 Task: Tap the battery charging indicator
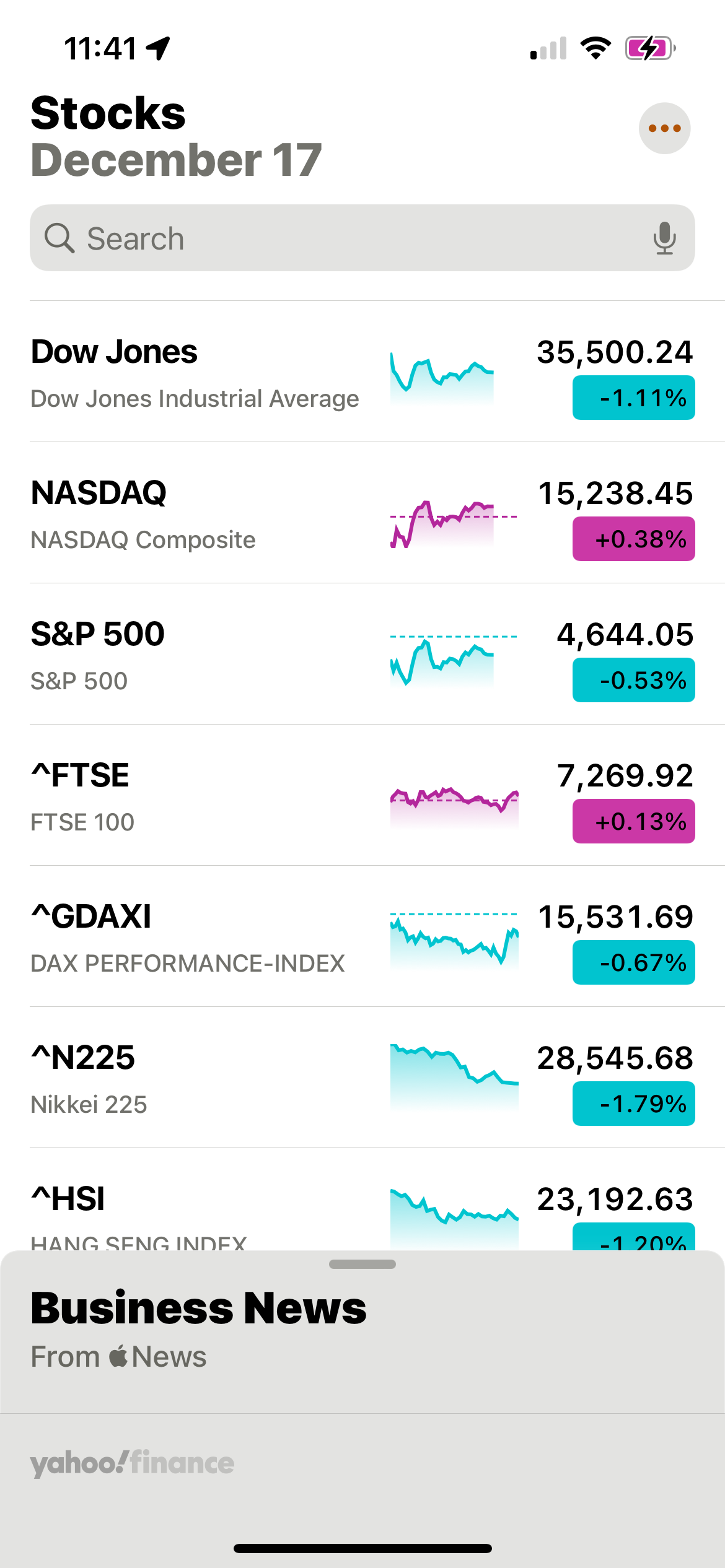click(x=649, y=48)
